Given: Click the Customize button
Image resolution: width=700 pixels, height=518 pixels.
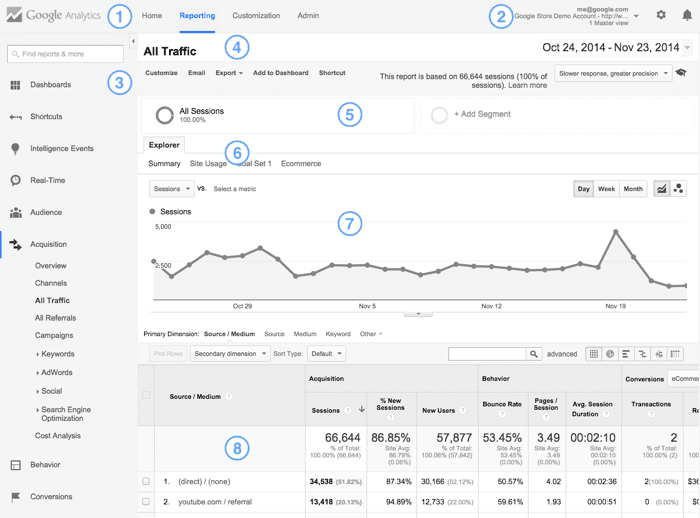Looking at the screenshot, I should [161, 73].
